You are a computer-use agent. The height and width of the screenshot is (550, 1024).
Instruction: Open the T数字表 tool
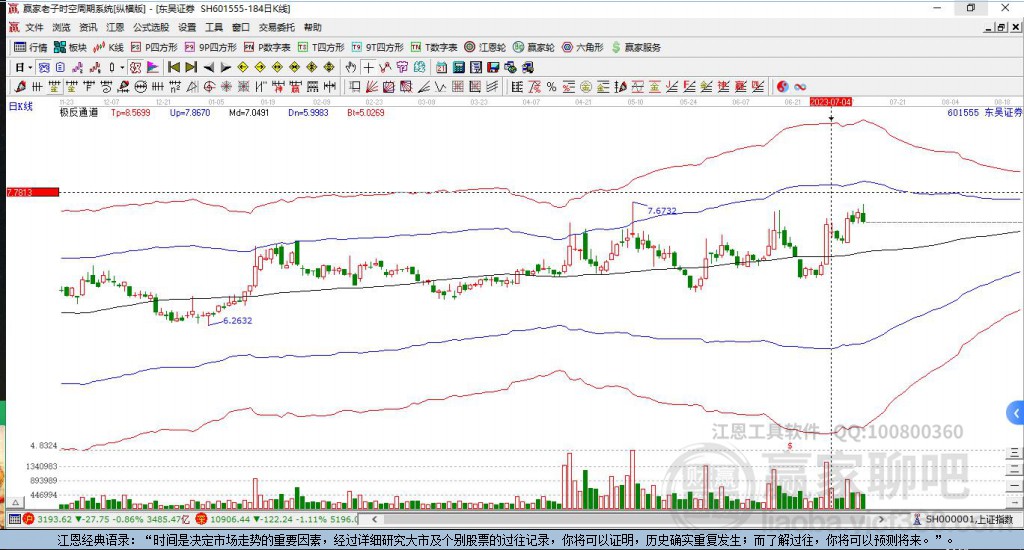point(434,47)
